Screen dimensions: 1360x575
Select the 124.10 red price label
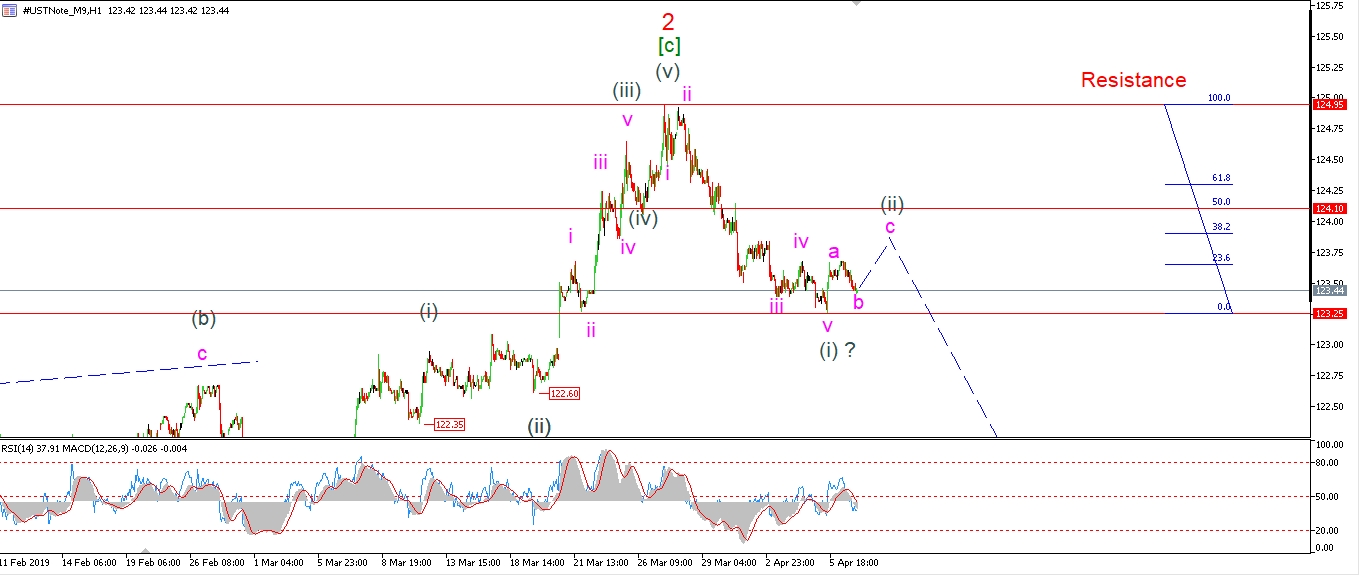1327,208
